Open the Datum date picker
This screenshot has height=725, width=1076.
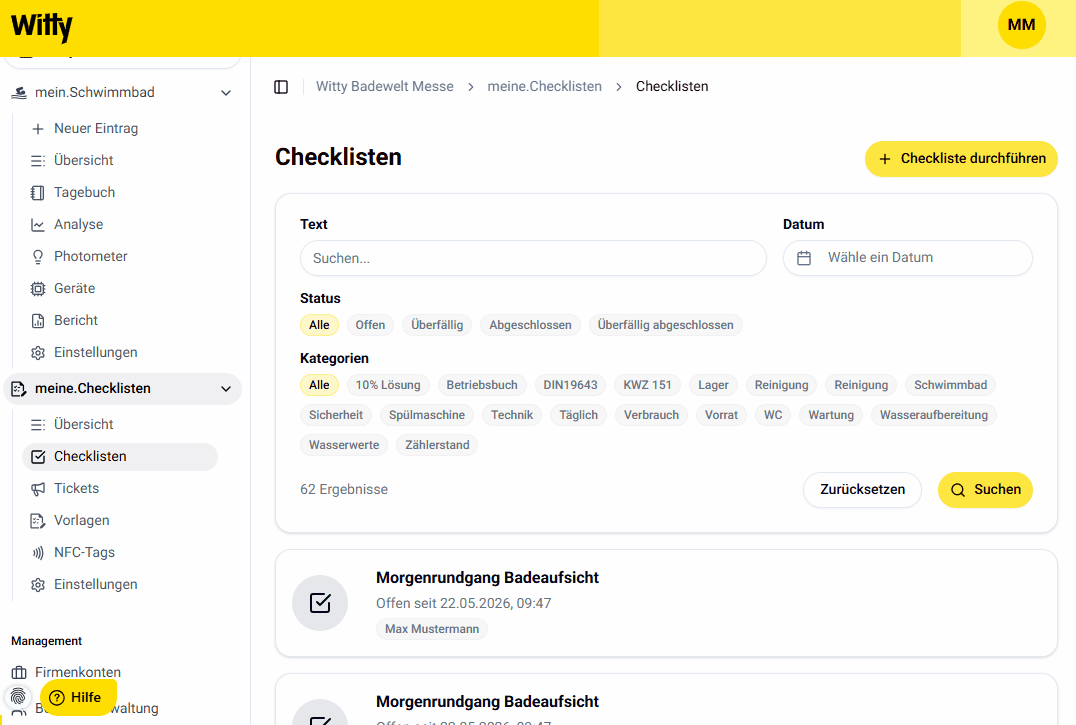coord(907,258)
